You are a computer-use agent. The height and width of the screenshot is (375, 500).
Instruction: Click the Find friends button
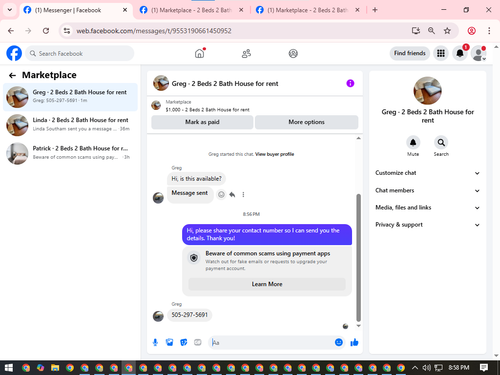click(x=410, y=53)
